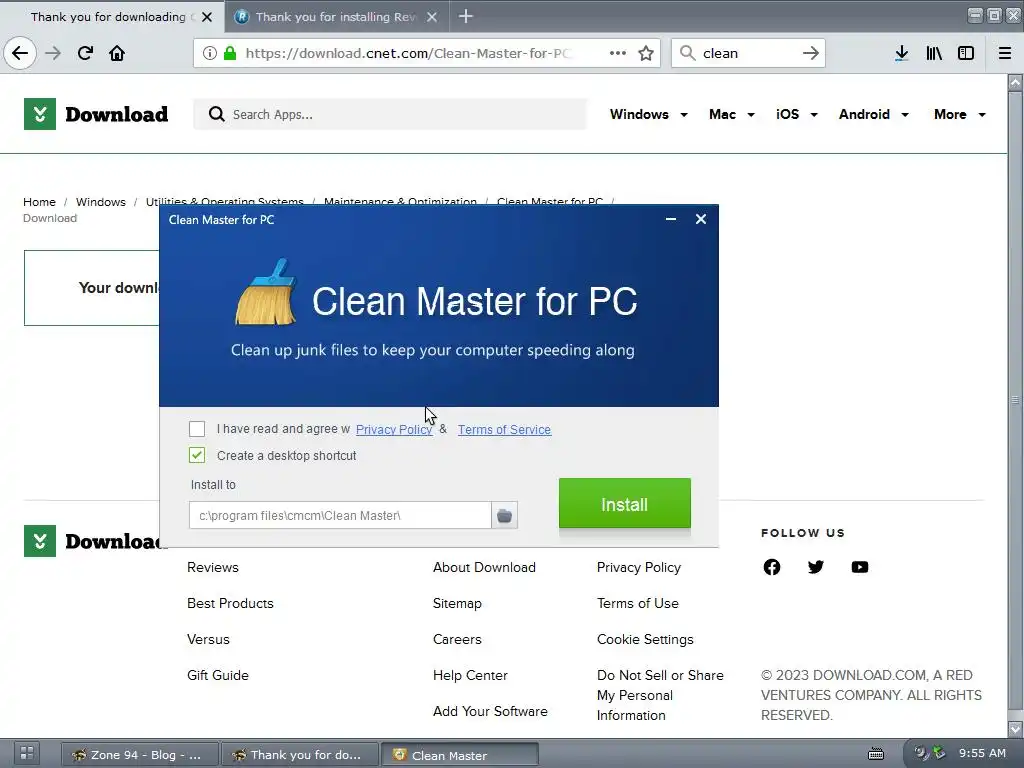Image resolution: width=1024 pixels, height=768 pixels.
Task: Click the green Download logo in header
Action: point(96,114)
